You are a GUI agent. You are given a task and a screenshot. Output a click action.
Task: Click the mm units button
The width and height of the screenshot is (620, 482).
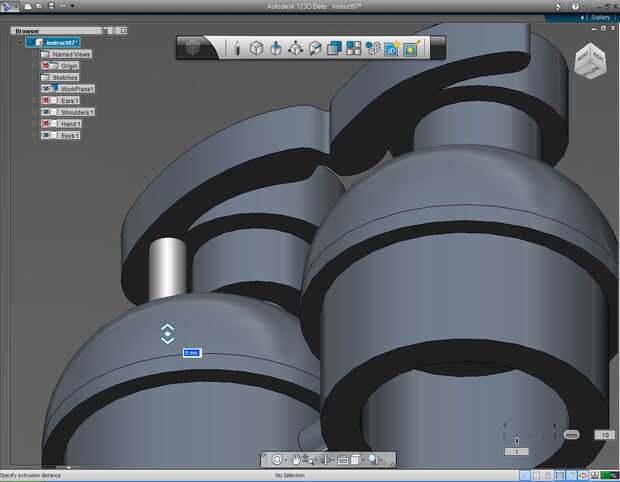(571, 435)
